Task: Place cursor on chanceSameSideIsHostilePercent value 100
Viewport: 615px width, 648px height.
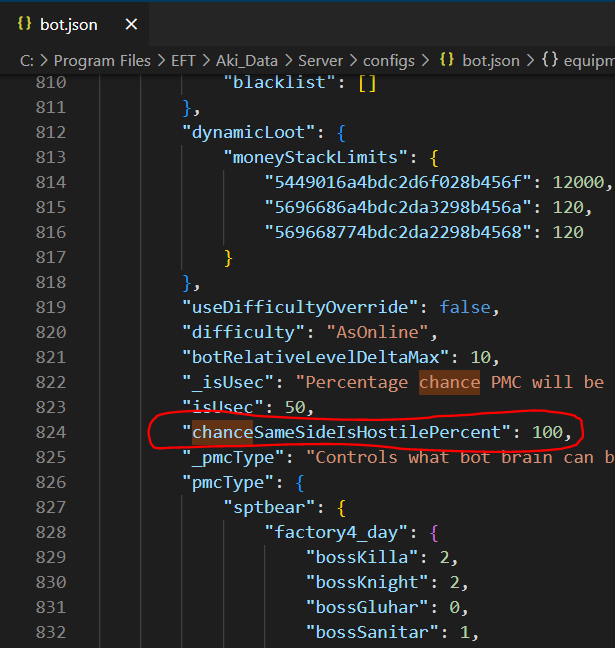Action: click(x=548, y=432)
